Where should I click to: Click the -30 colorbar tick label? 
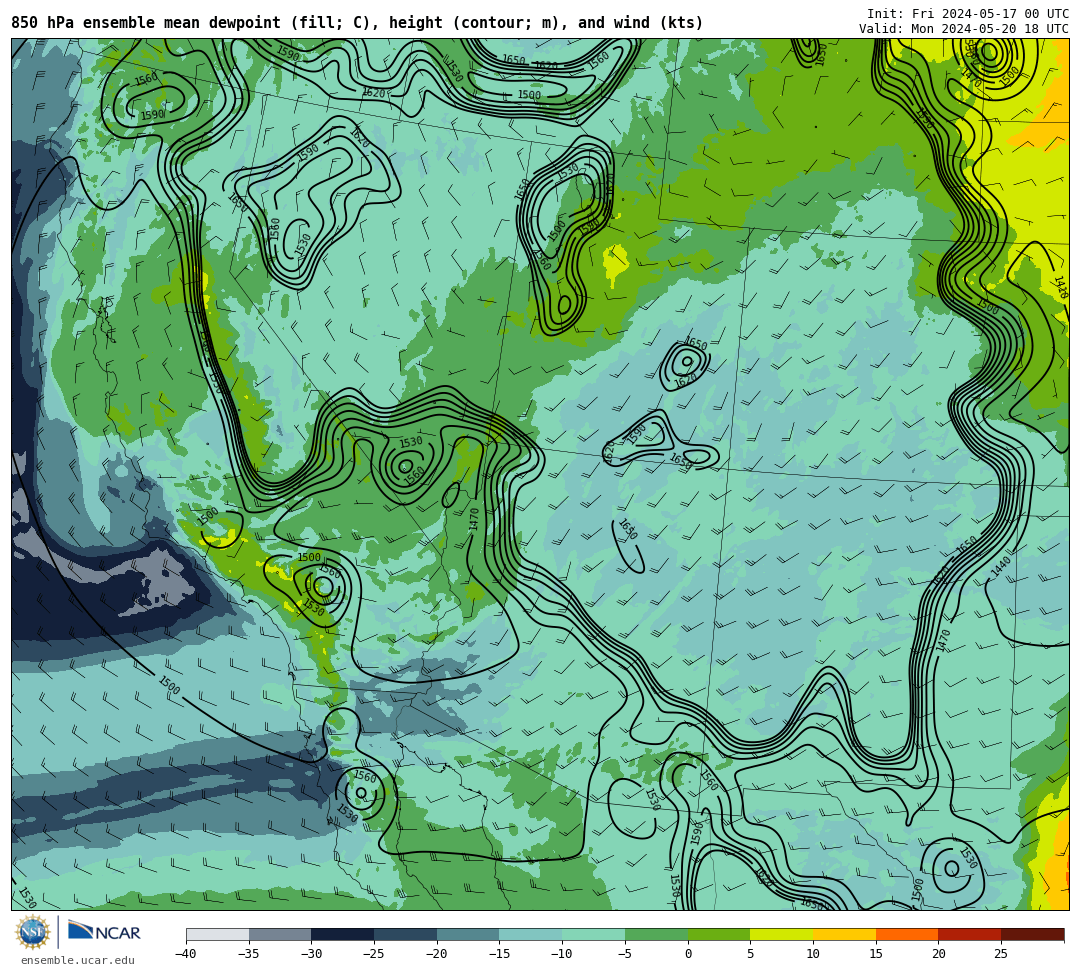[x=311, y=954]
